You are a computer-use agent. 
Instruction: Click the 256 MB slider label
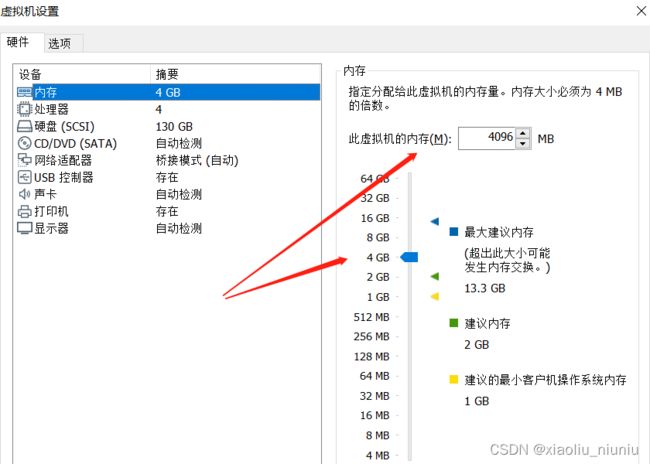[371, 336]
